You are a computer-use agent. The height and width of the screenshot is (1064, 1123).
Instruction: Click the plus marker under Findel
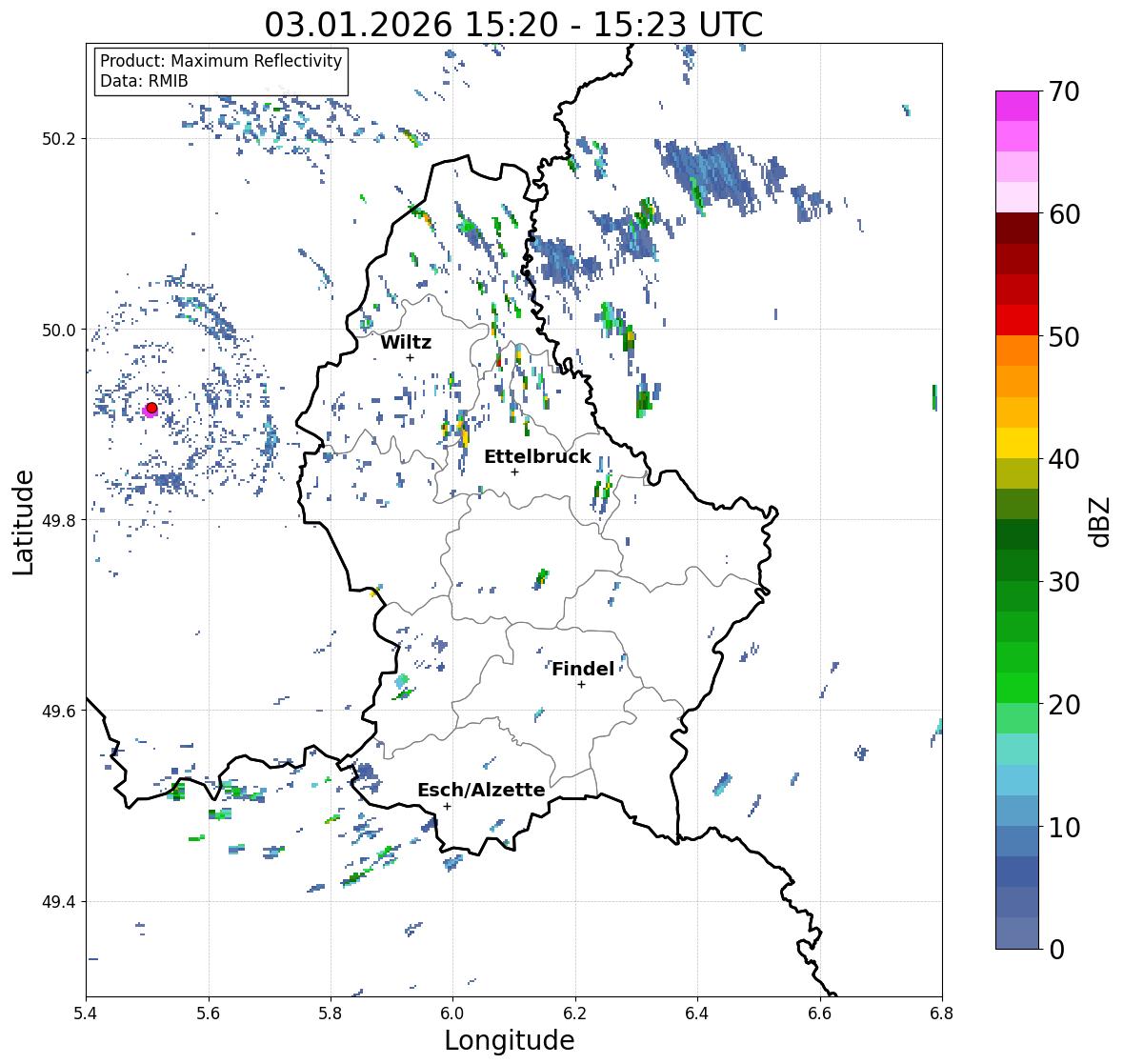[x=581, y=685]
